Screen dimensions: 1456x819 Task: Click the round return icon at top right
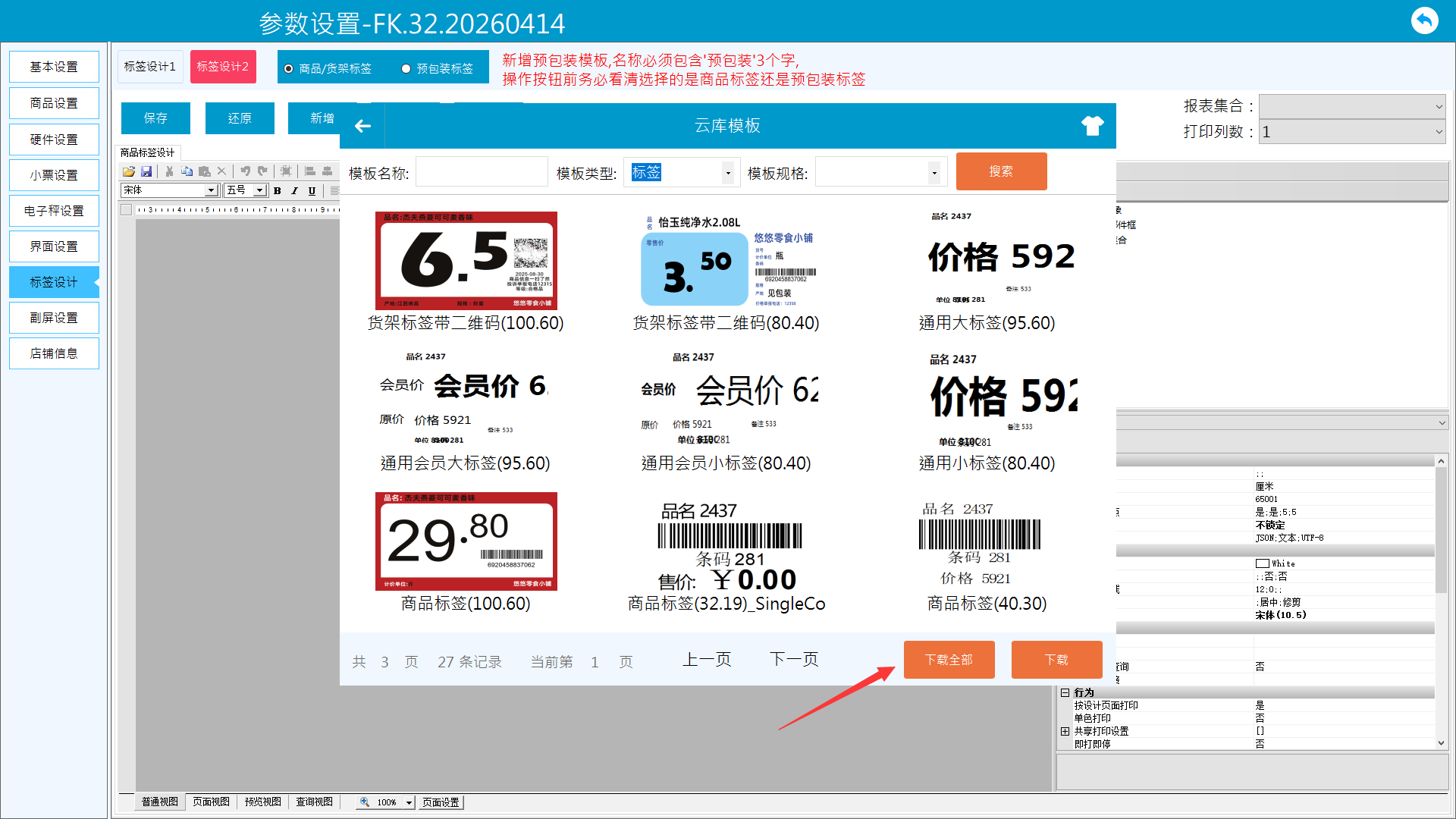click(x=1424, y=20)
